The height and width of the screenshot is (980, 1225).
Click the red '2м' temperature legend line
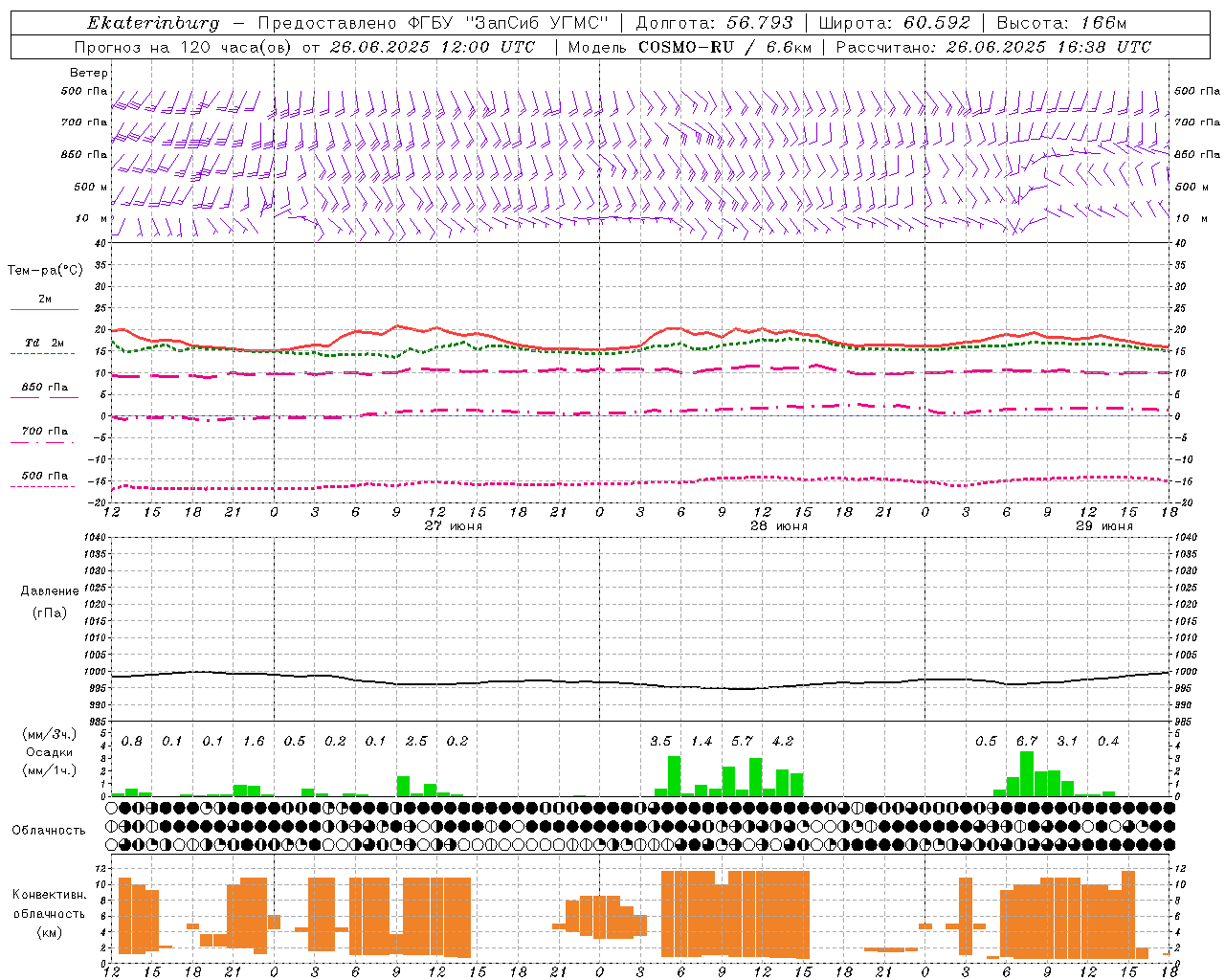coord(44,309)
